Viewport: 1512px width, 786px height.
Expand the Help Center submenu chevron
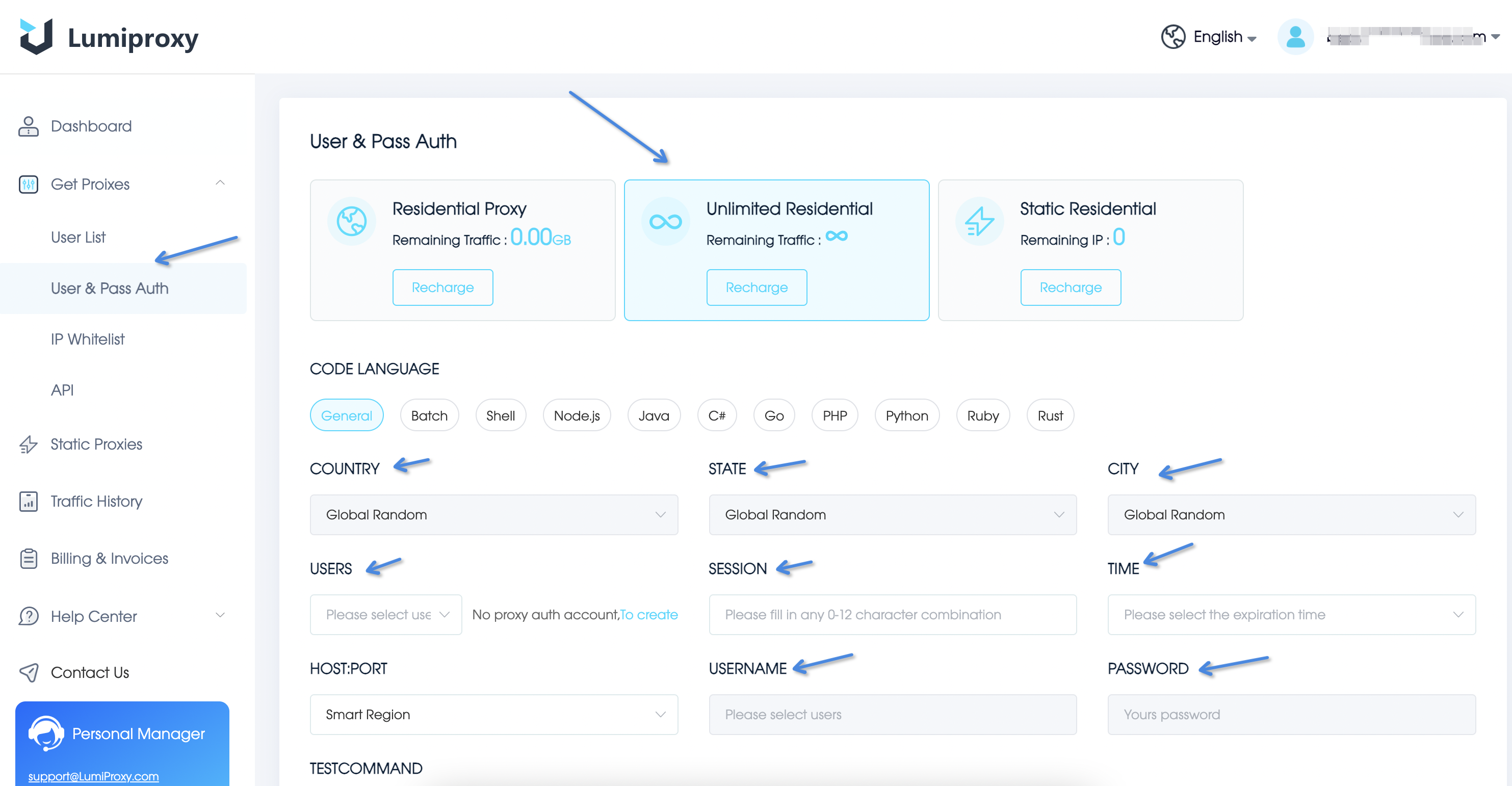pos(220,615)
